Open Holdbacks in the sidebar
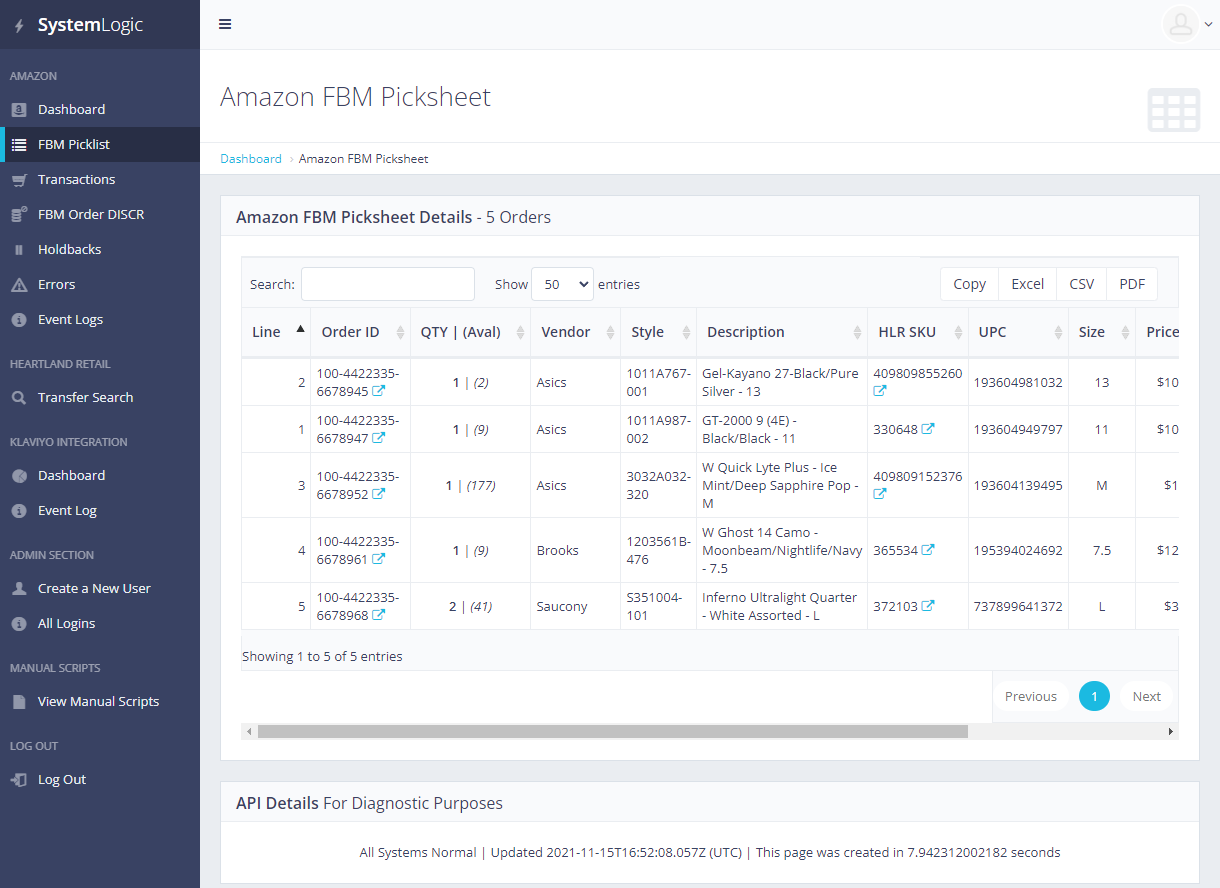This screenshot has width=1220, height=888. (x=69, y=249)
